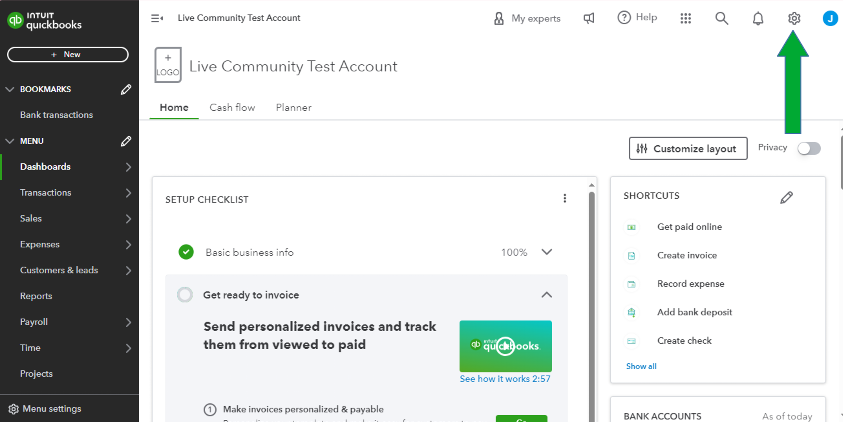Open the apps grid icon
Image resolution: width=843 pixels, height=422 pixels.
pos(685,18)
